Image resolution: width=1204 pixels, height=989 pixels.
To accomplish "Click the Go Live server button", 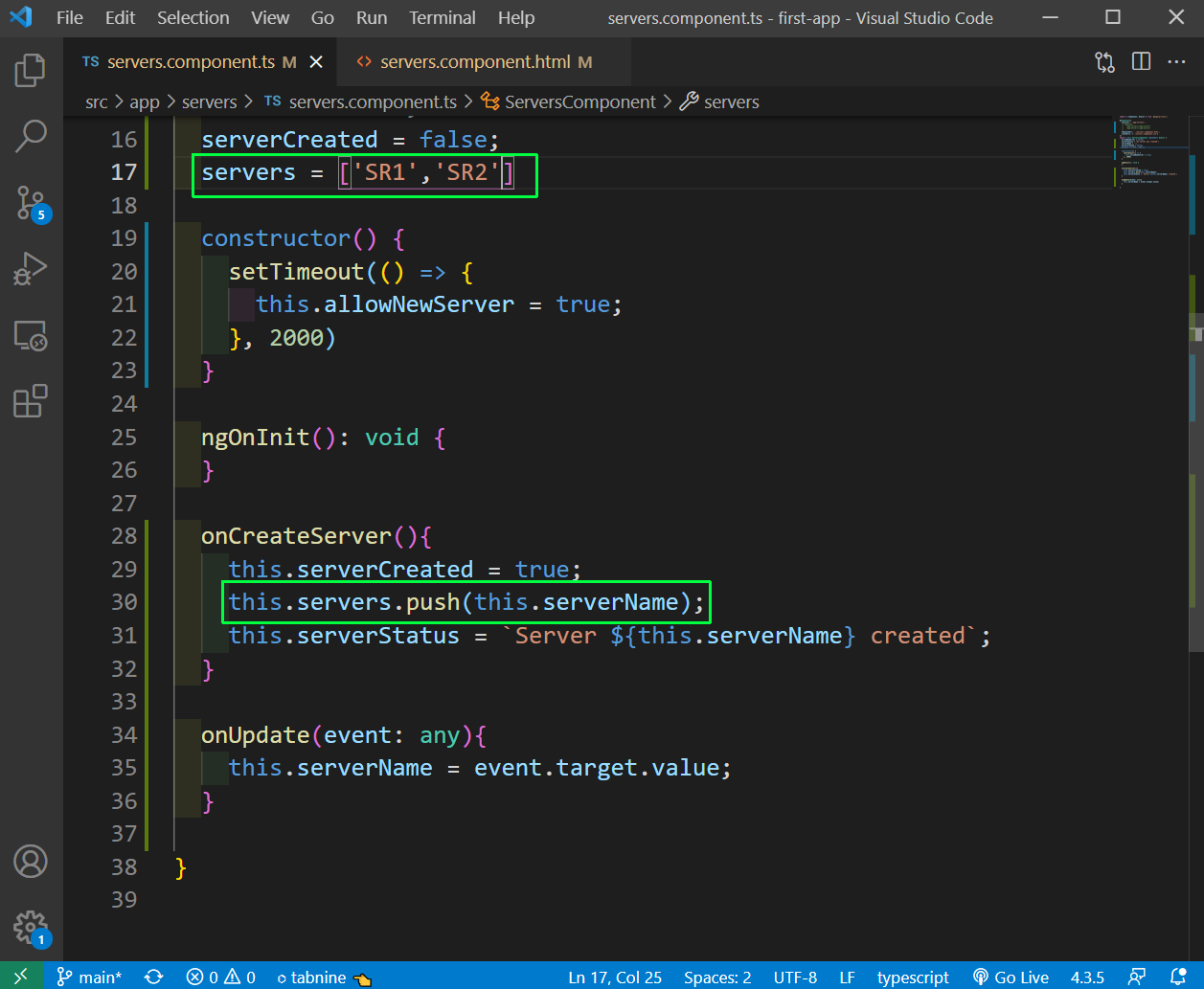I will point(1011,977).
